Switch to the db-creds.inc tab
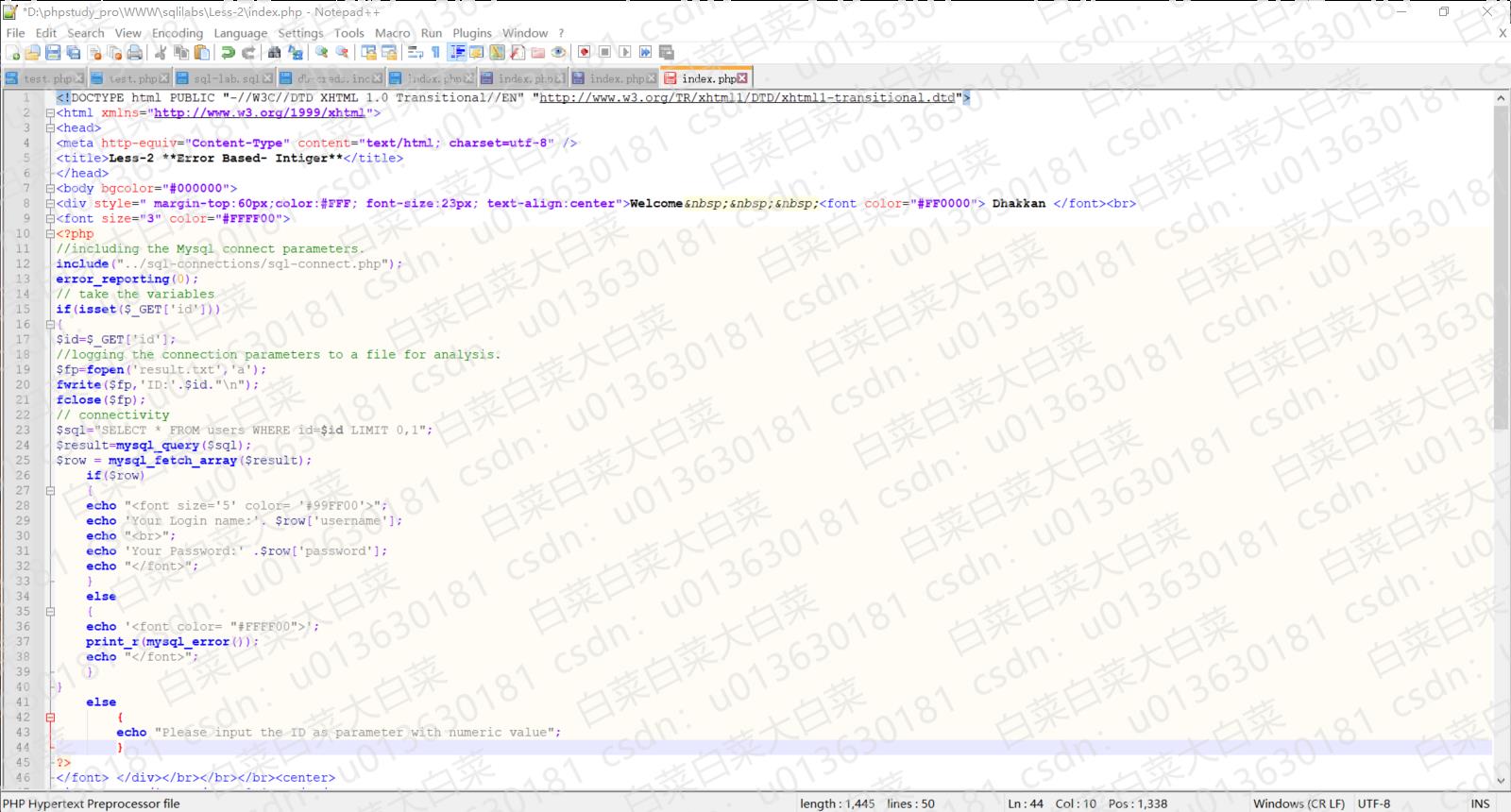1511x812 pixels. (x=332, y=78)
